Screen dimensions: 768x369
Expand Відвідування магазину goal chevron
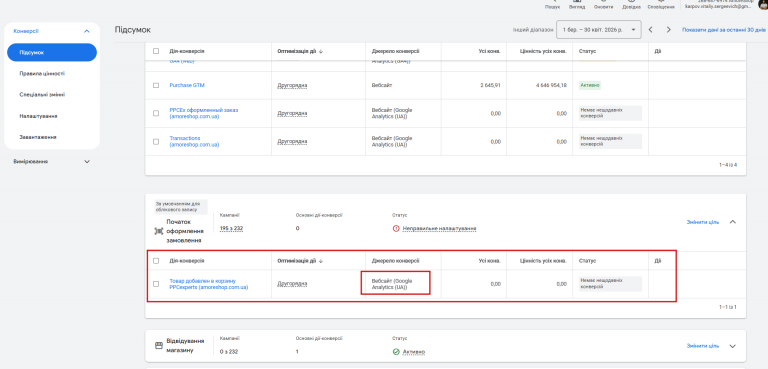point(733,346)
